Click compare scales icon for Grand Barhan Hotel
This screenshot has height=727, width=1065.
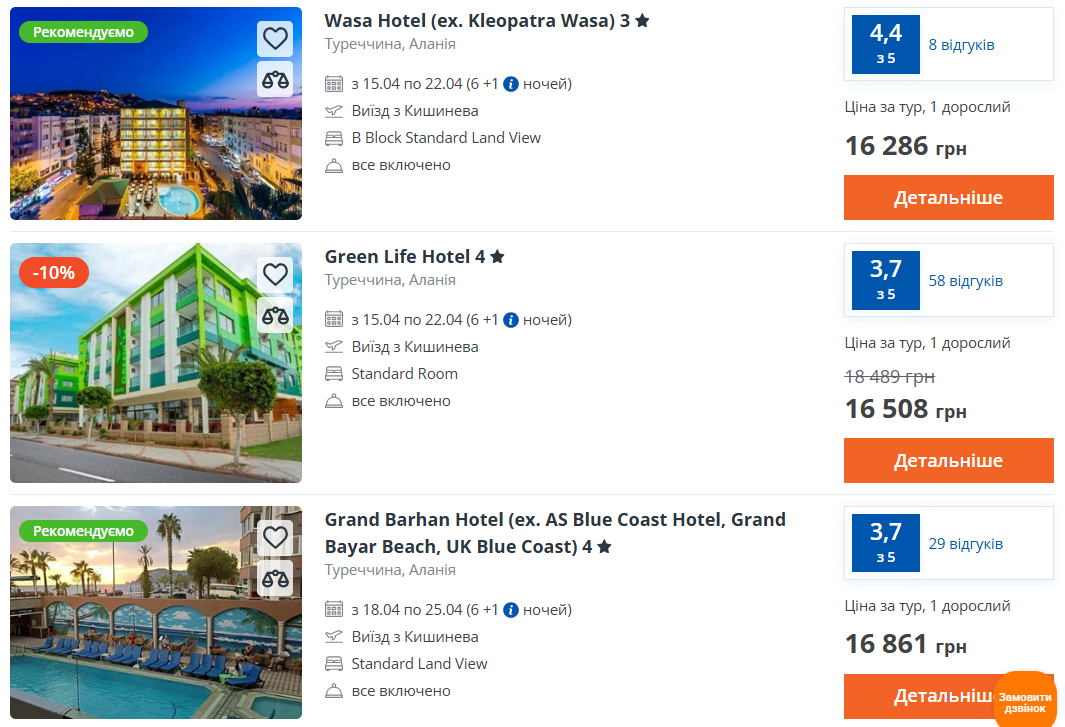[x=275, y=578]
